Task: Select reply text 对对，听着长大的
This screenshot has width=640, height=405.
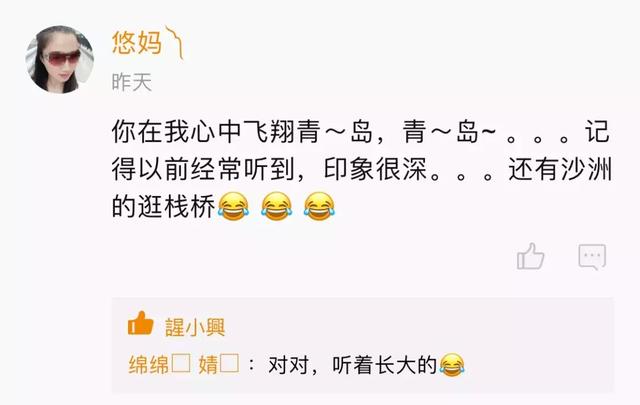Action: [352, 365]
